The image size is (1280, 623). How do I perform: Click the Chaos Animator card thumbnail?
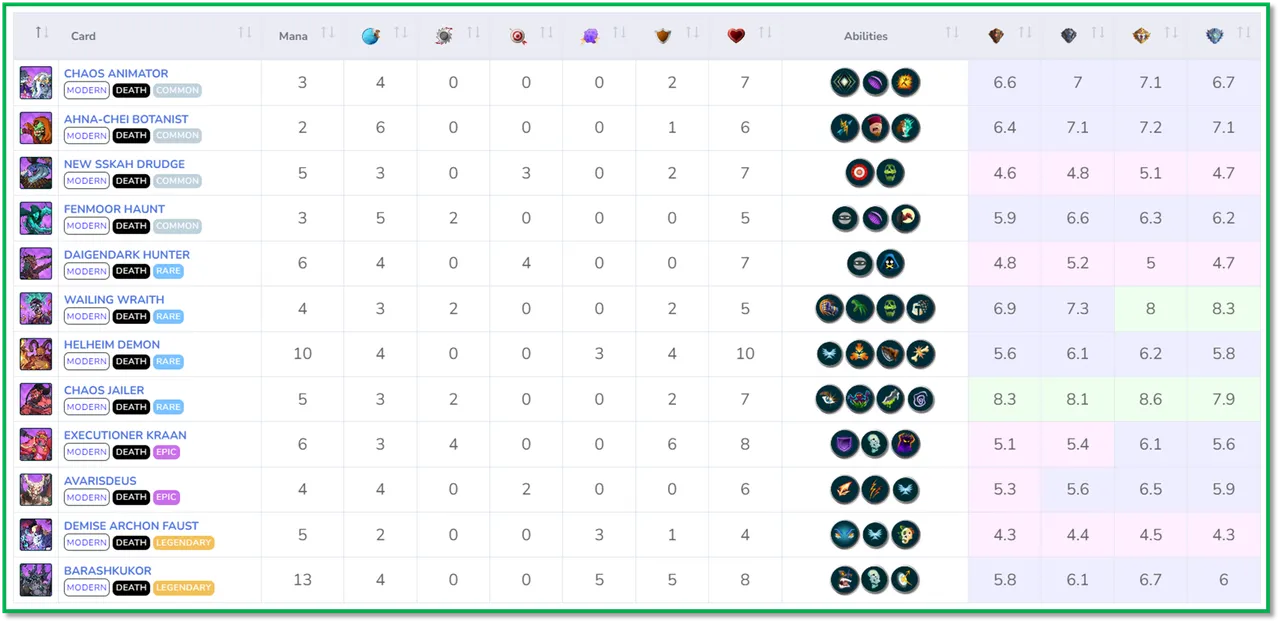[36, 82]
